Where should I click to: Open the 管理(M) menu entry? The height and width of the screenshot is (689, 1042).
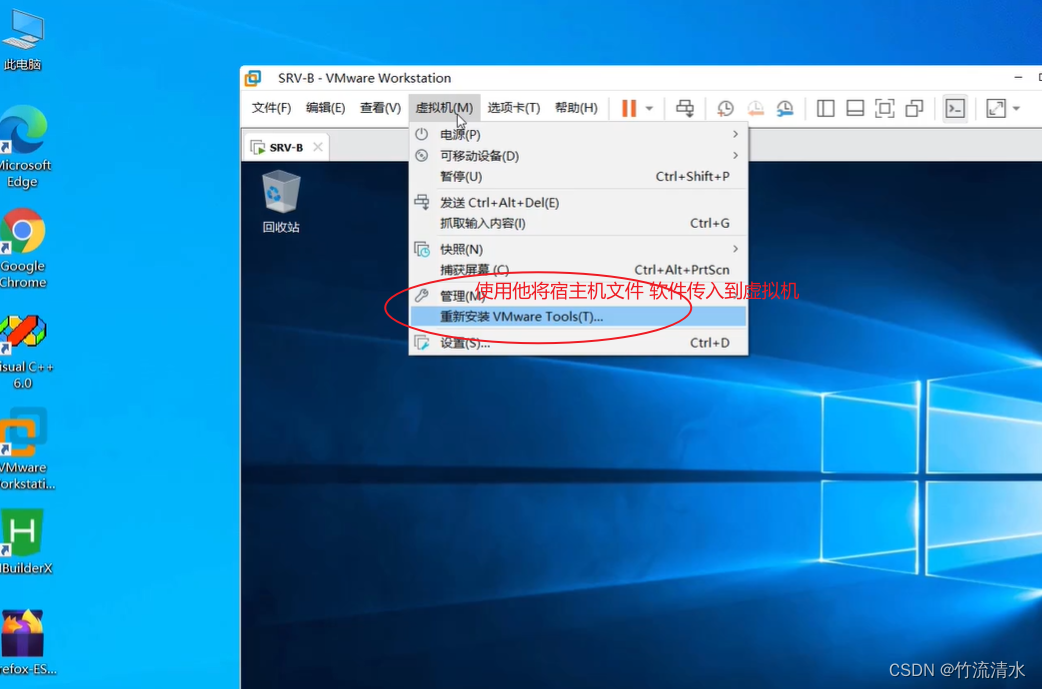click(578, 296)
